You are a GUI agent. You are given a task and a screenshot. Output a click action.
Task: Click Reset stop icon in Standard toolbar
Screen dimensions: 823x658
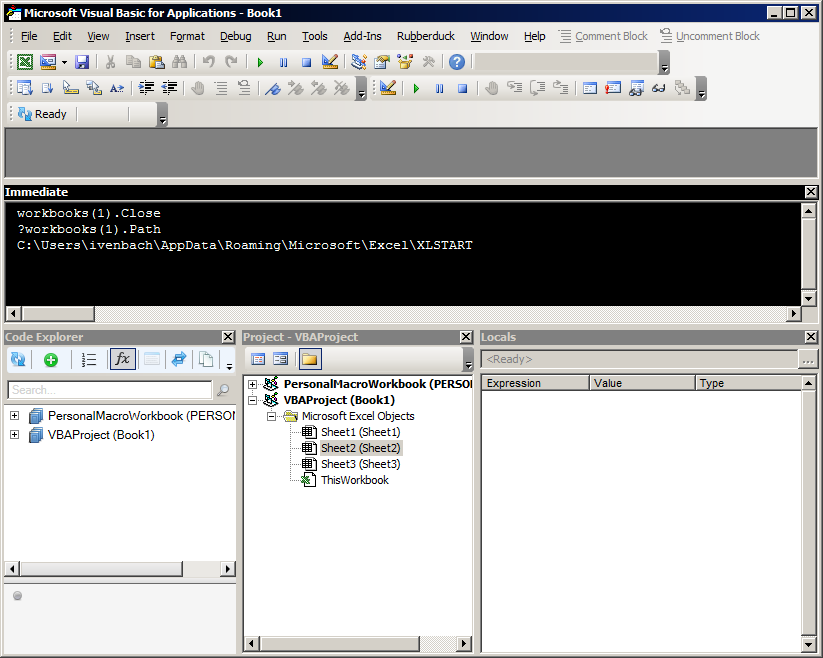tap(307, 62)
